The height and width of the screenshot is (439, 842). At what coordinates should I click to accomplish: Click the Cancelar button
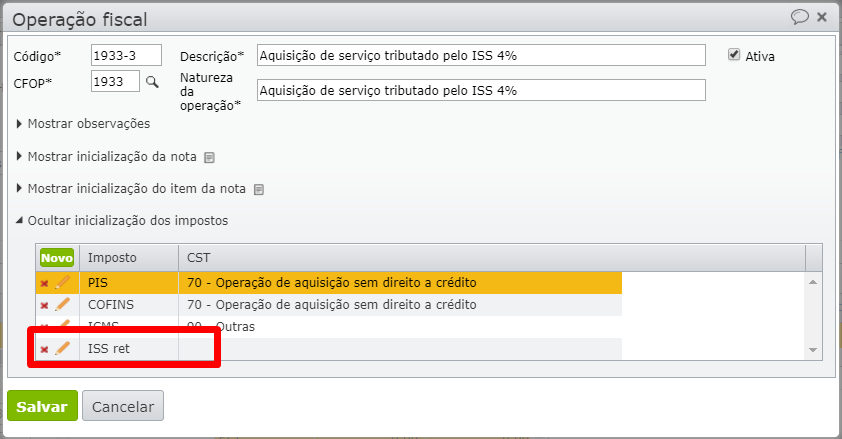pos(123,406)
